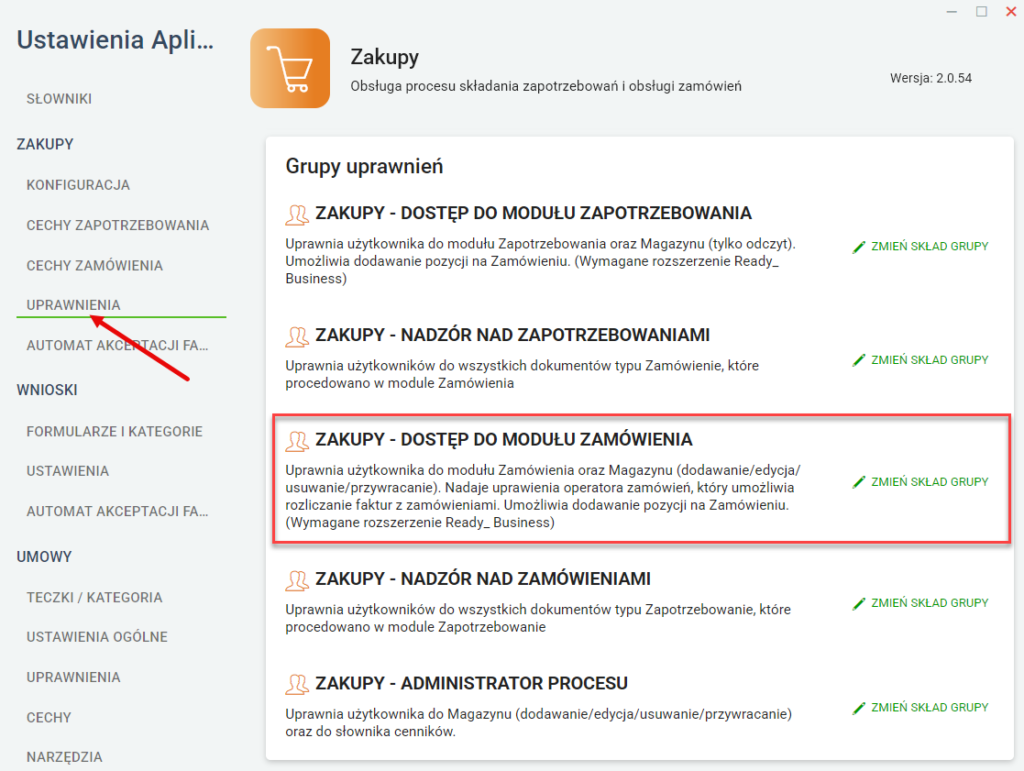Go to CECHY ZAPOTRZEBOWANIA

pos(118,225)
